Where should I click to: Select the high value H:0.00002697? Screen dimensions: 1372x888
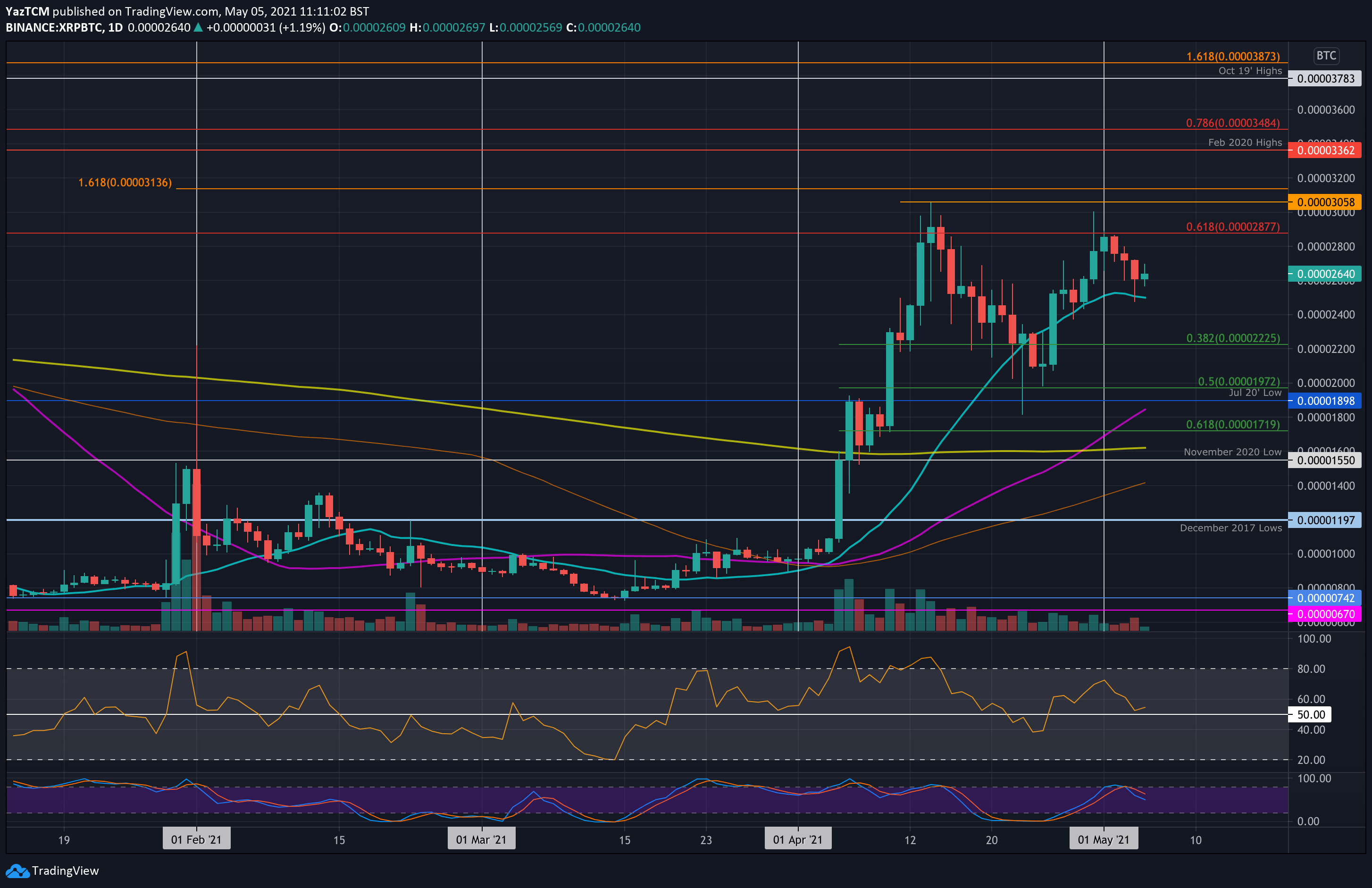coord(447,28)
